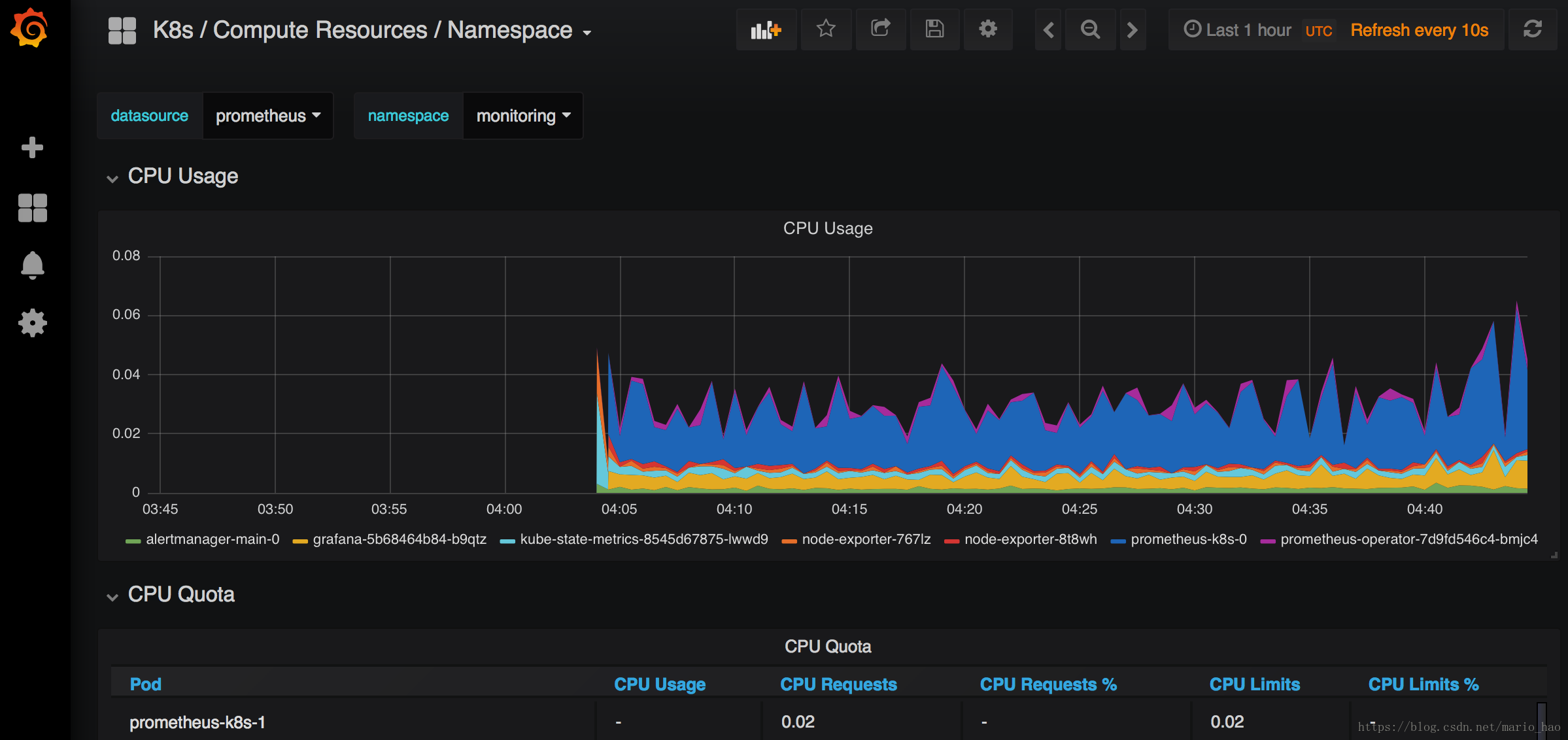Toggle prometheus-k8s-0 series in legend
The height and width of the screenshot is (740, 1568).
(1189, 539)
